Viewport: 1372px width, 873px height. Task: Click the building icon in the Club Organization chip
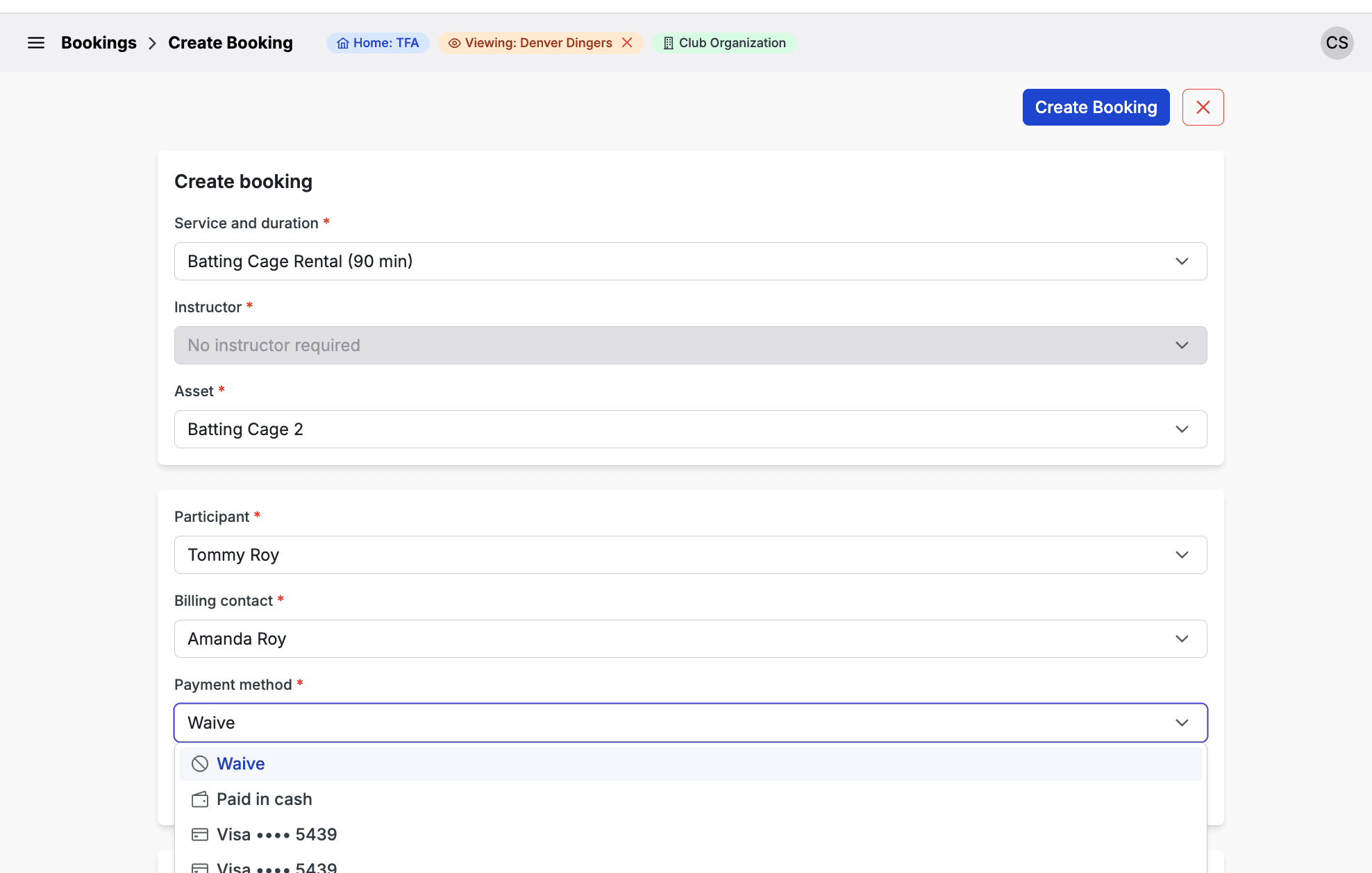pos(668,43)
